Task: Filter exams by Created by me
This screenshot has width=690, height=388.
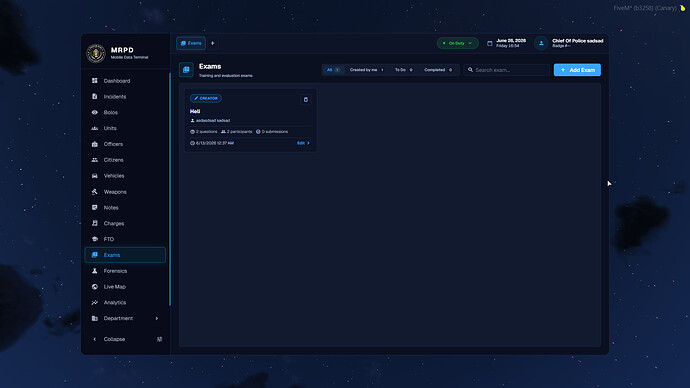Action: [367, 70]
